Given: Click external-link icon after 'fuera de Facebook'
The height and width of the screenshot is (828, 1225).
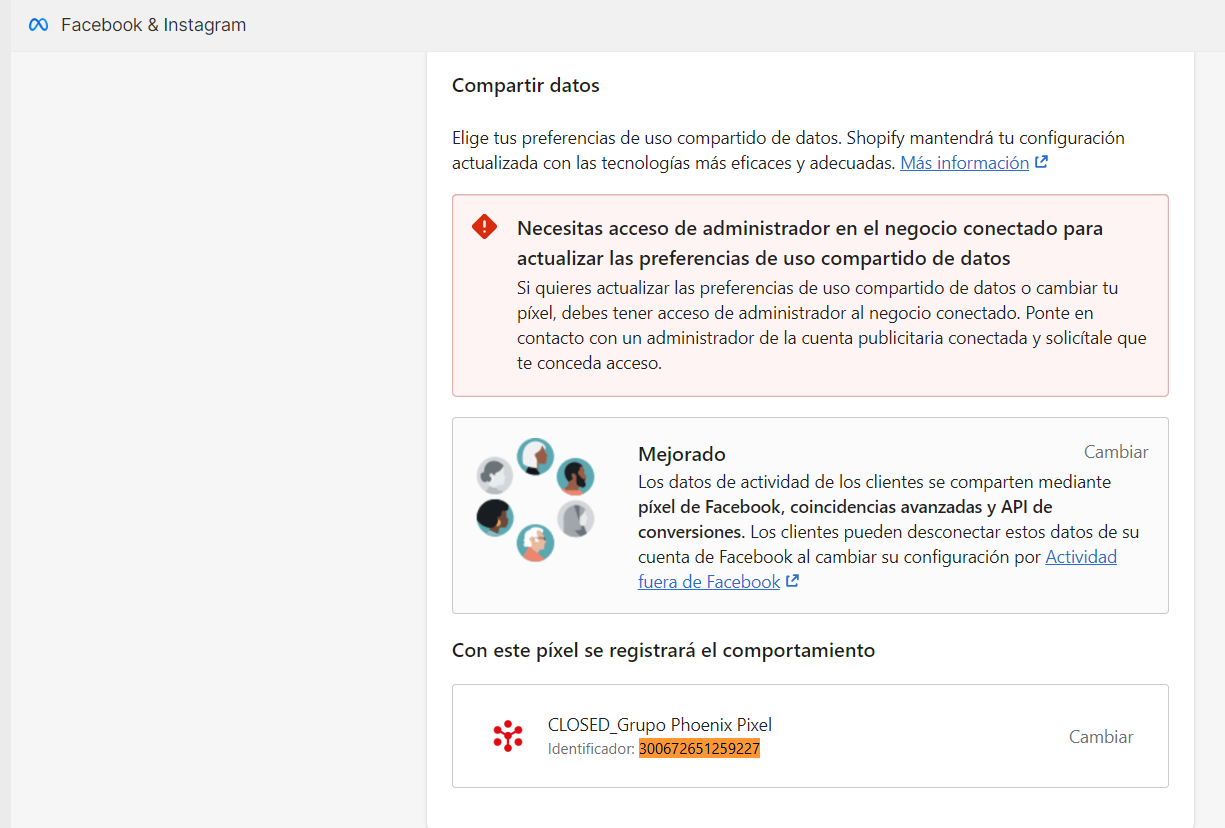Looking at the screenshot, I should (x=793, y=581).
